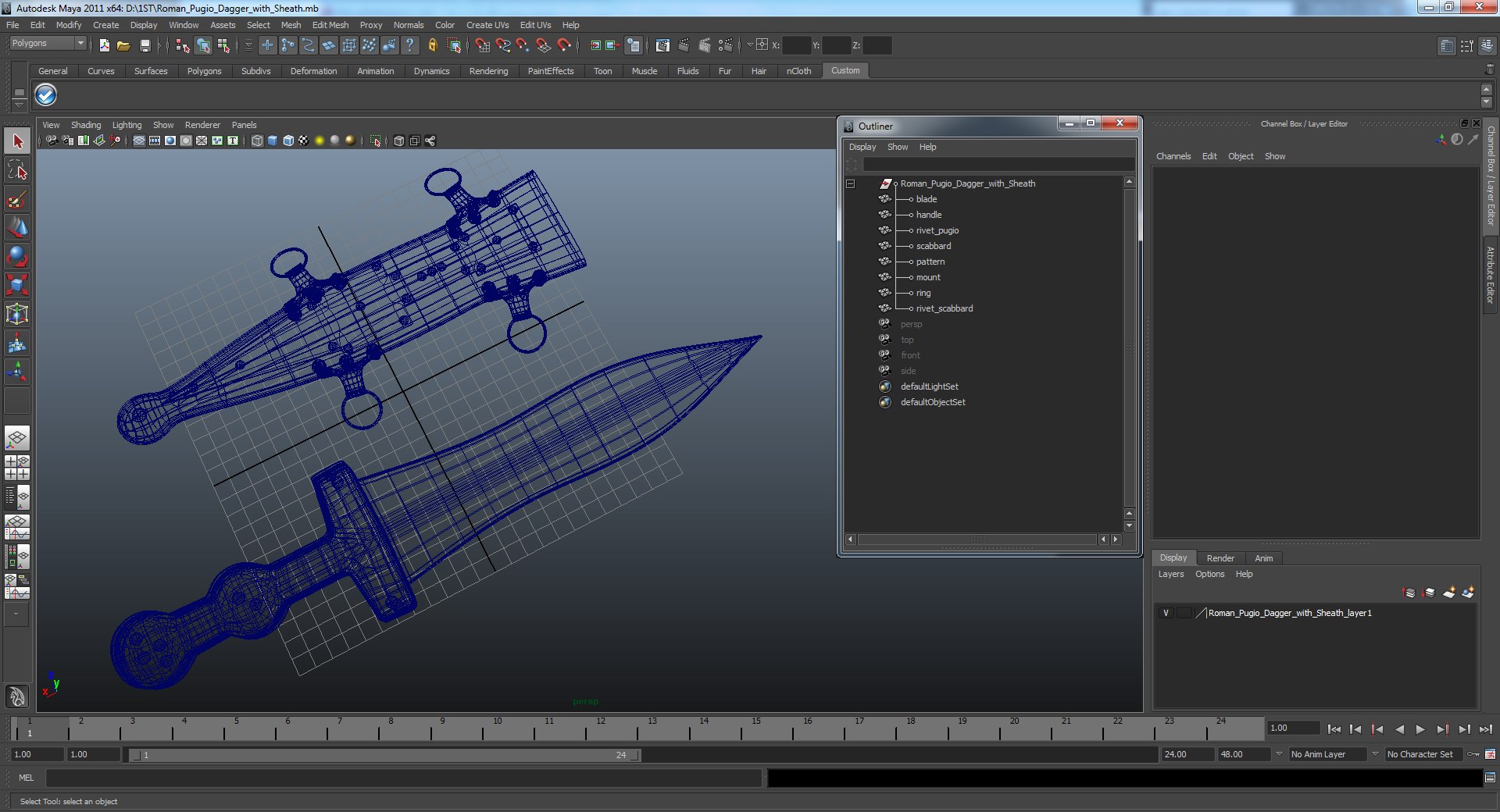Switch to the Rendering shelf tab

click(x=488, y=71)
